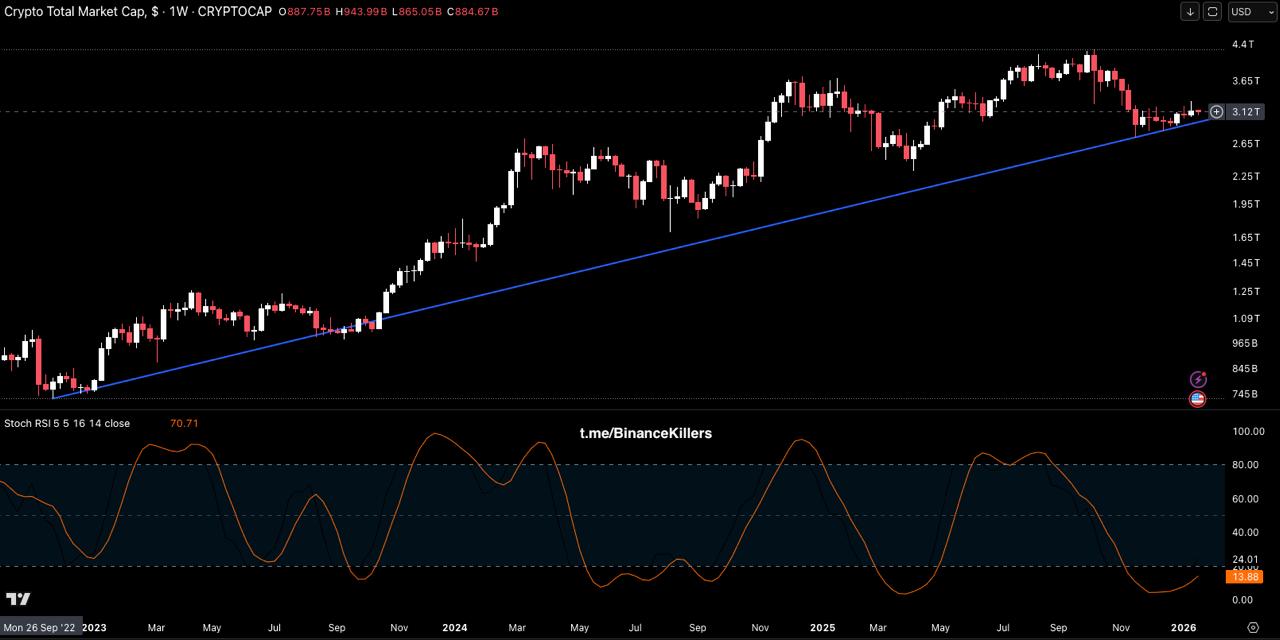Viewport: 1280px width, 640px height.
Task: Click the t.me/BinanceKillers watermark text
Action: [x=645, y=433]
